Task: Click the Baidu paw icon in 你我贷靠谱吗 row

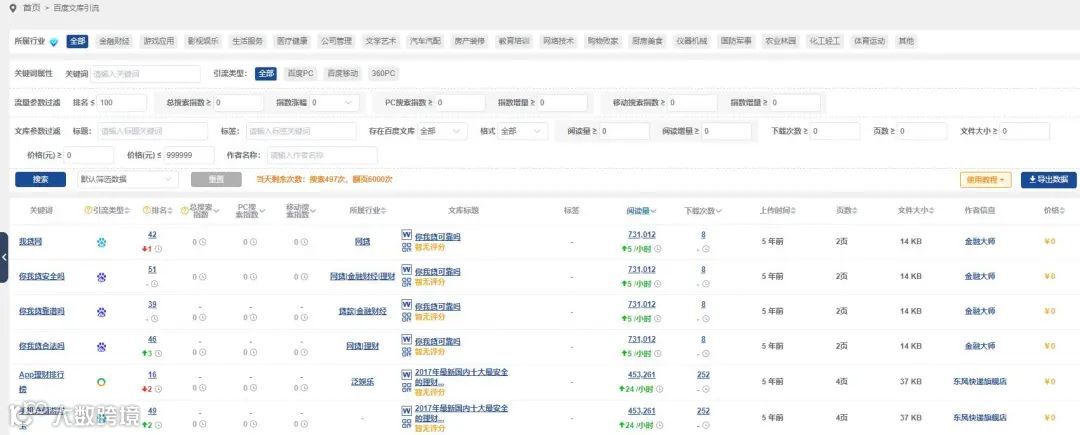Action: (101, 312)
